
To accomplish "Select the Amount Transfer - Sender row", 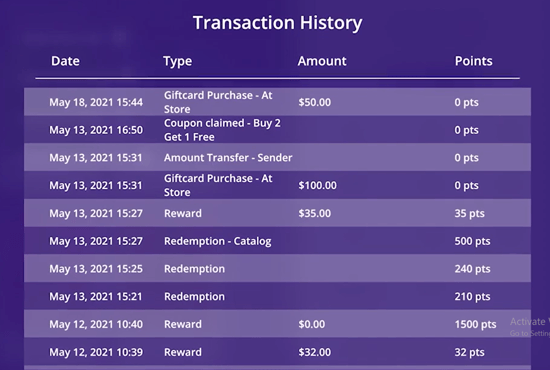I will click(277, 157).
